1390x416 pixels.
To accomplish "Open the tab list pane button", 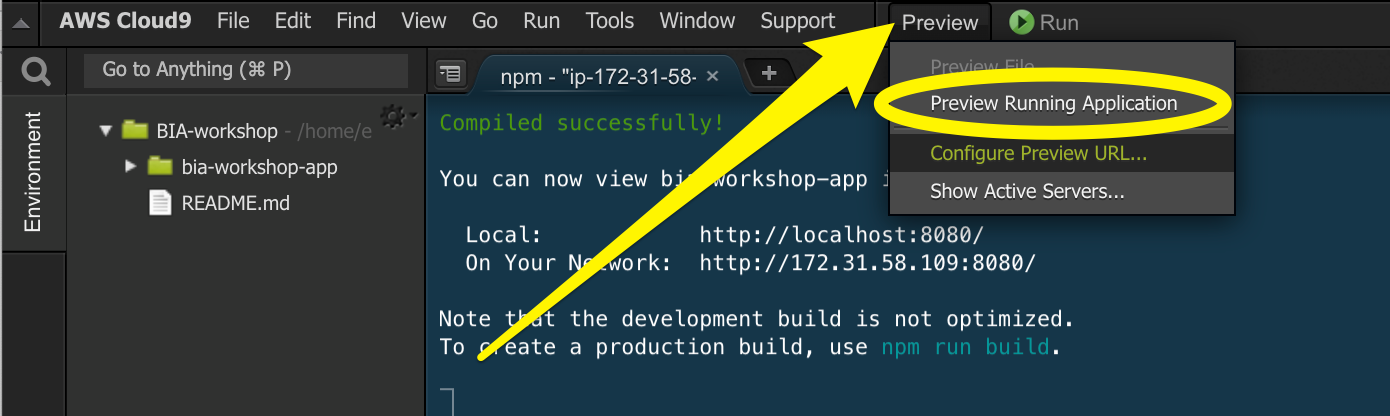I will [451, 73].
